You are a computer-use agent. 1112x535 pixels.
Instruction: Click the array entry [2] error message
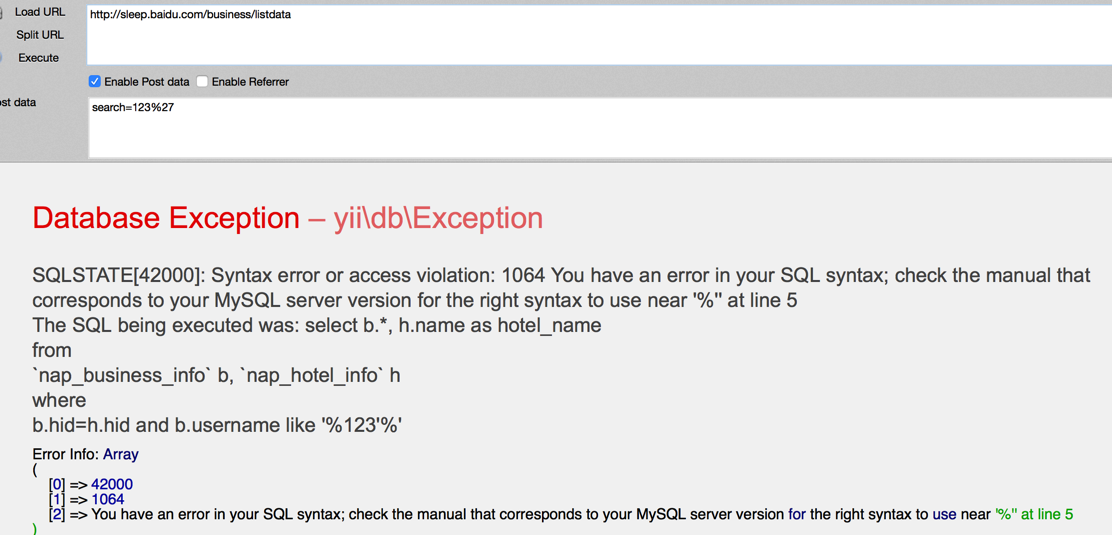click(x=560, y=514)
